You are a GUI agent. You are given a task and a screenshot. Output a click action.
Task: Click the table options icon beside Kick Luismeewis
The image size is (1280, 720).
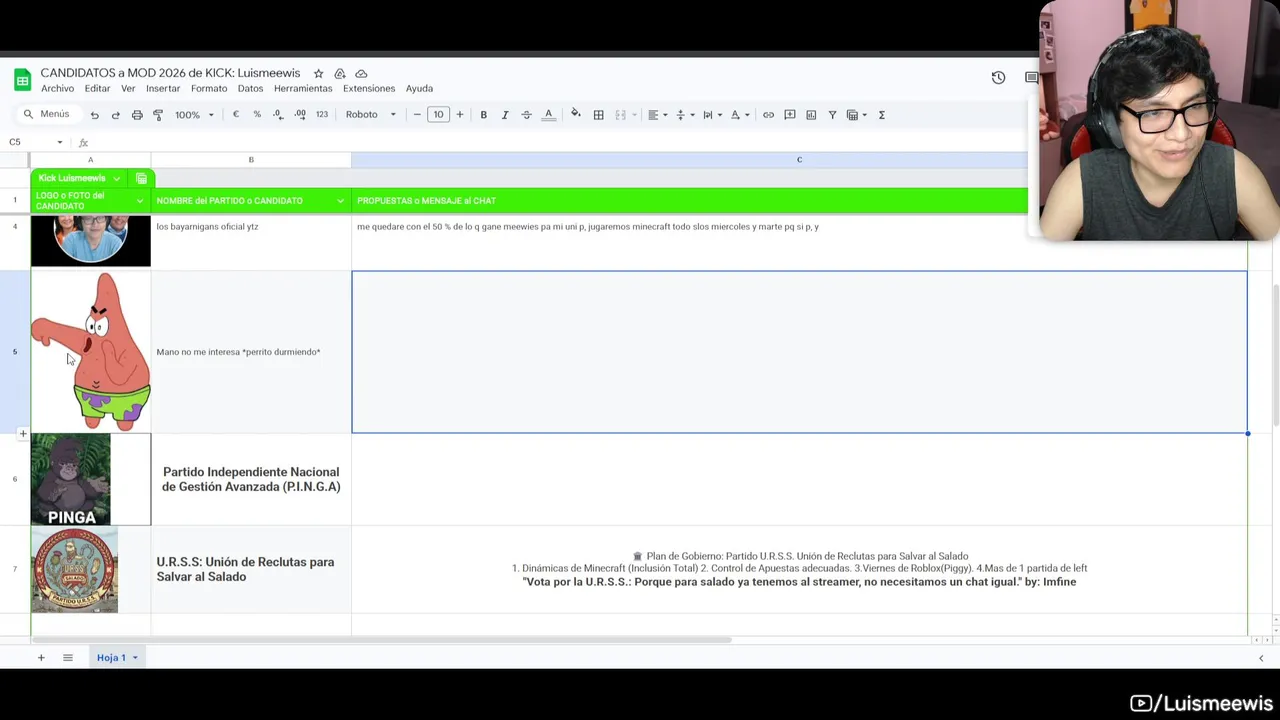pos(141,178)
